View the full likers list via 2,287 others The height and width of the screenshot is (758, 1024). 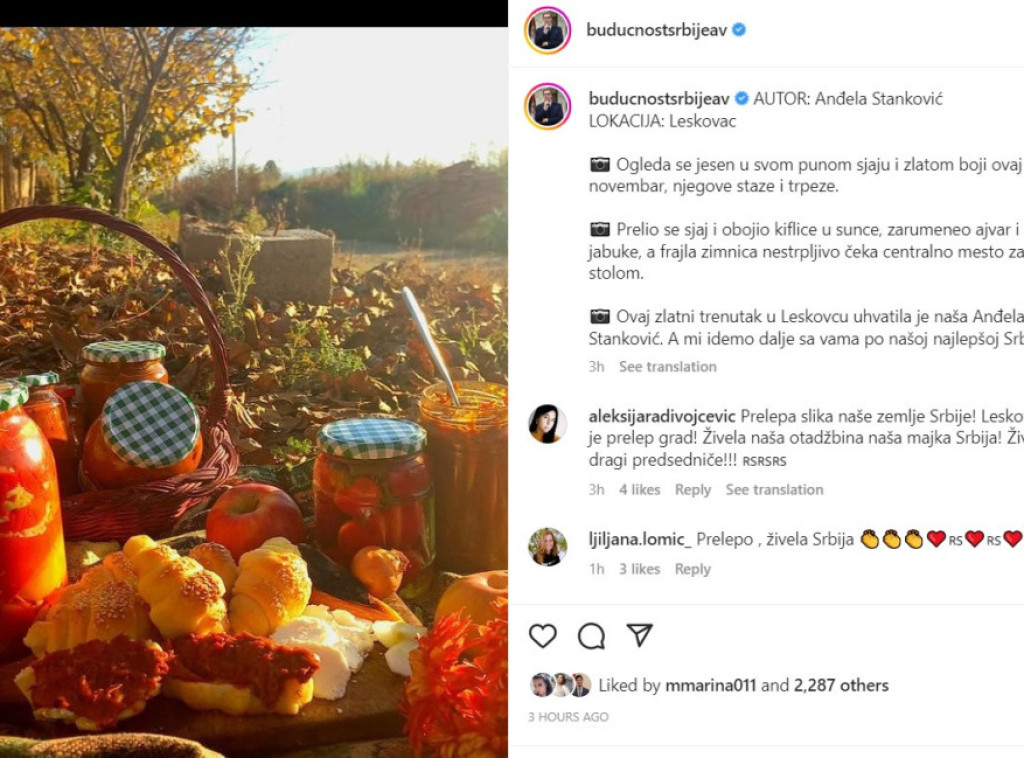point(841,684)
